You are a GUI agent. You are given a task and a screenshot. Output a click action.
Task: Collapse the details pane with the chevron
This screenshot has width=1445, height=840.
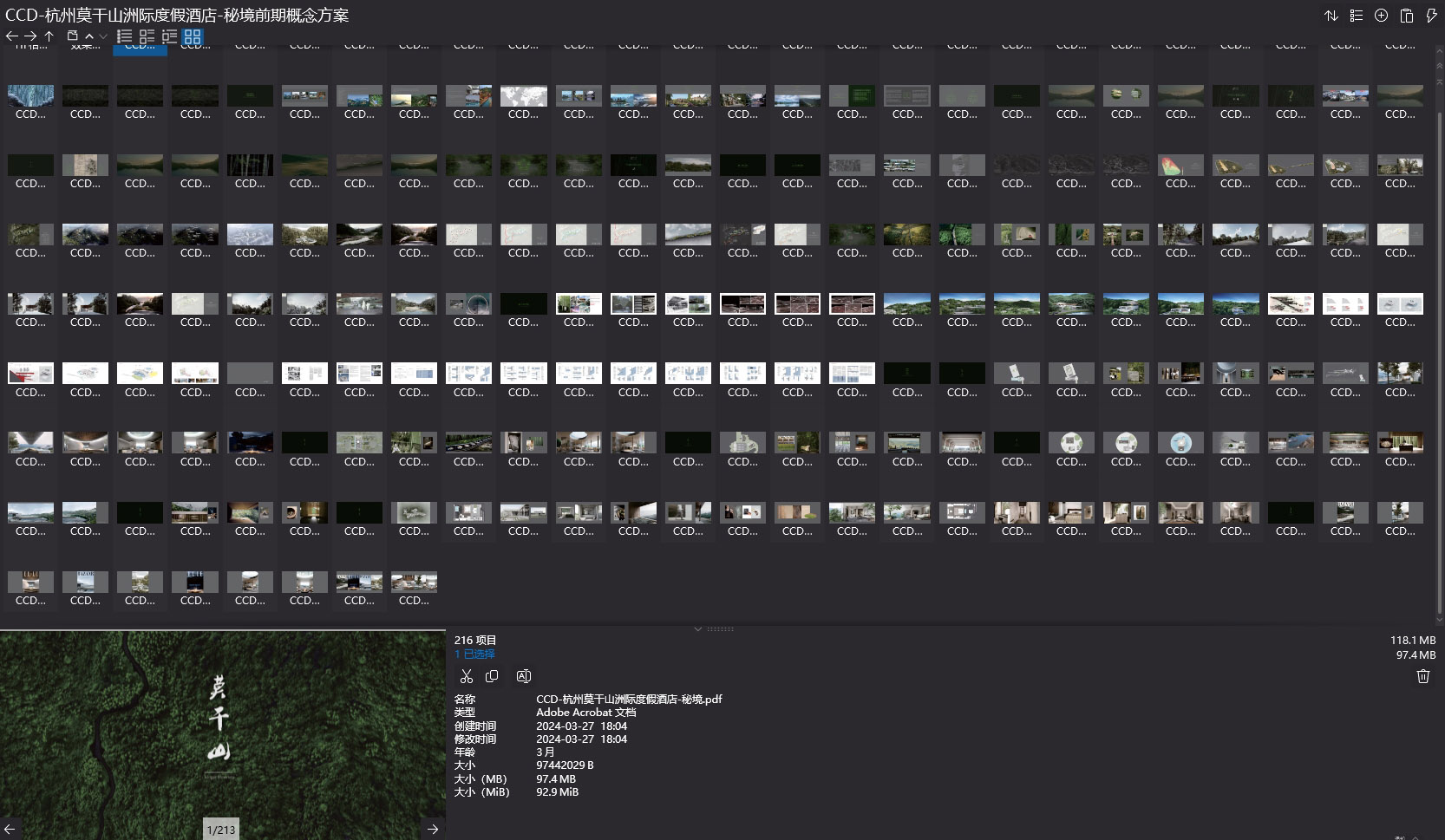pos(697,628)
